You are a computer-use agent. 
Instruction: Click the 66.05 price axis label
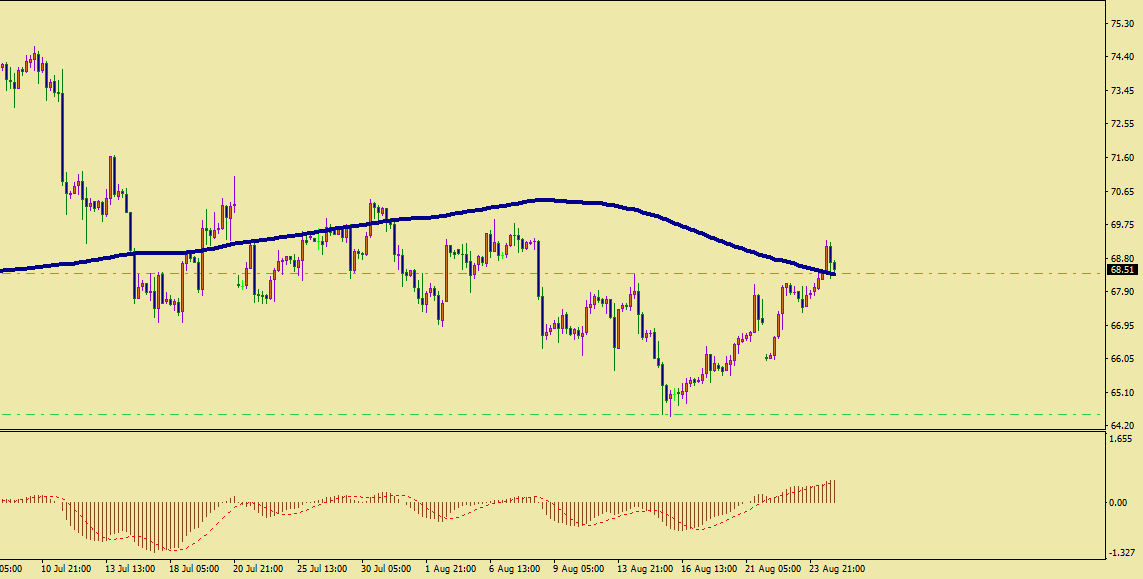coord(1123,359)
